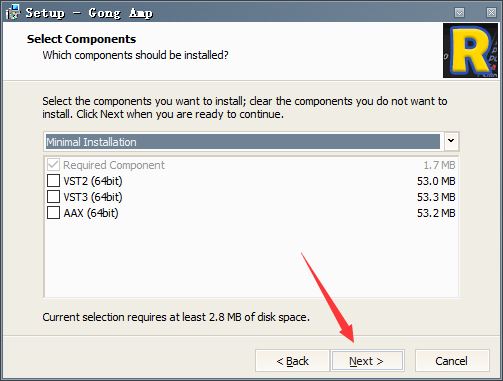This screenshot has width=503, height=381.
Task: Check the VST3 (64bit) component
Action: 53,197
